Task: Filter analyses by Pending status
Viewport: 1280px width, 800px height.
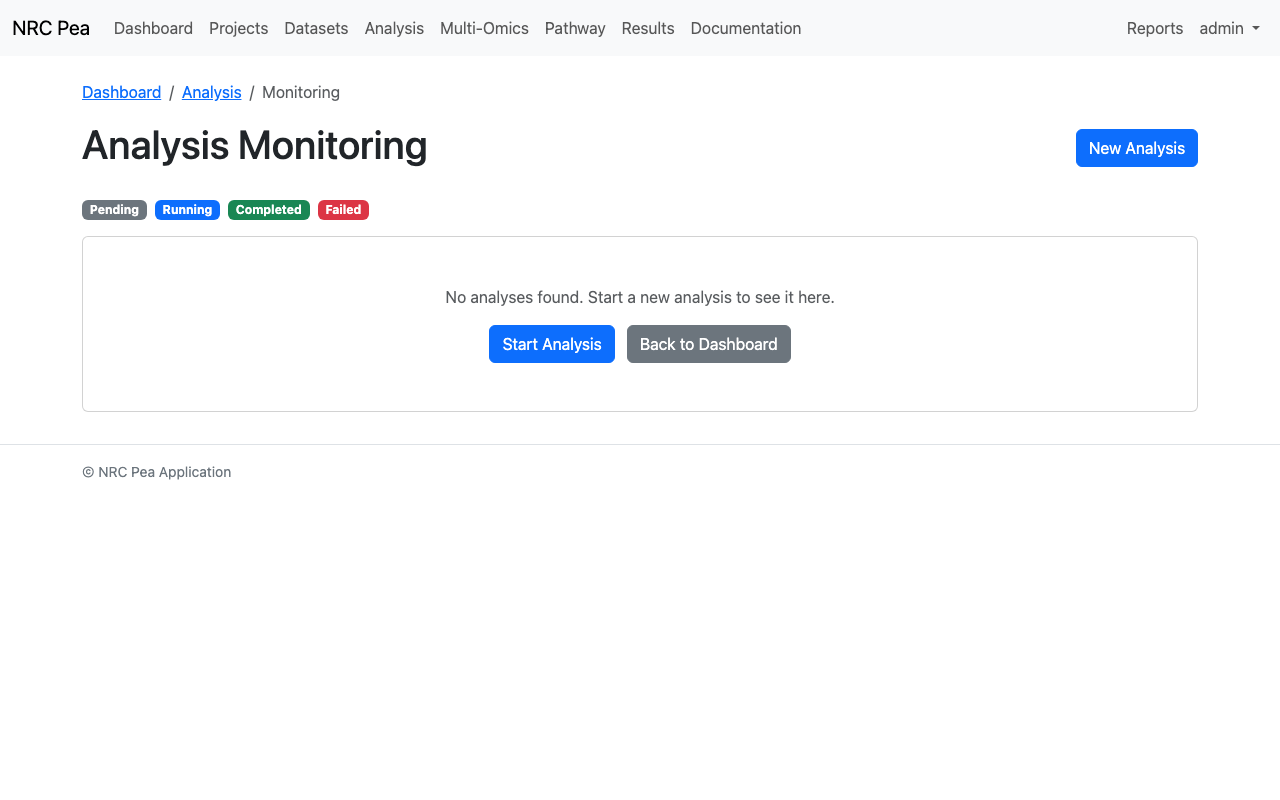Action: pos(114,210)
